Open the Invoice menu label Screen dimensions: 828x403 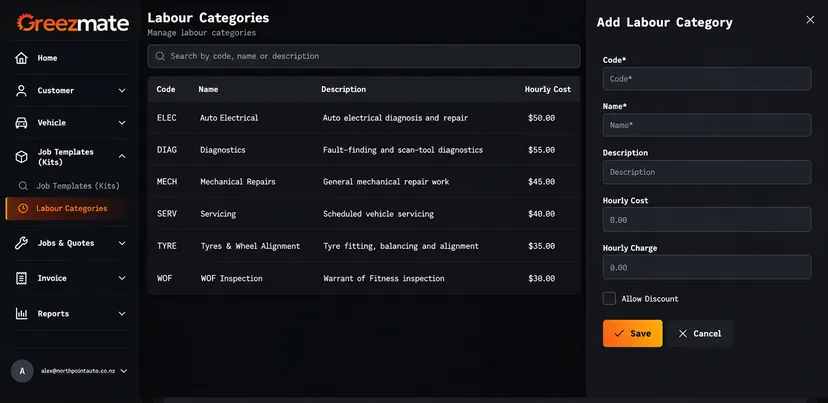pos(52,278)
